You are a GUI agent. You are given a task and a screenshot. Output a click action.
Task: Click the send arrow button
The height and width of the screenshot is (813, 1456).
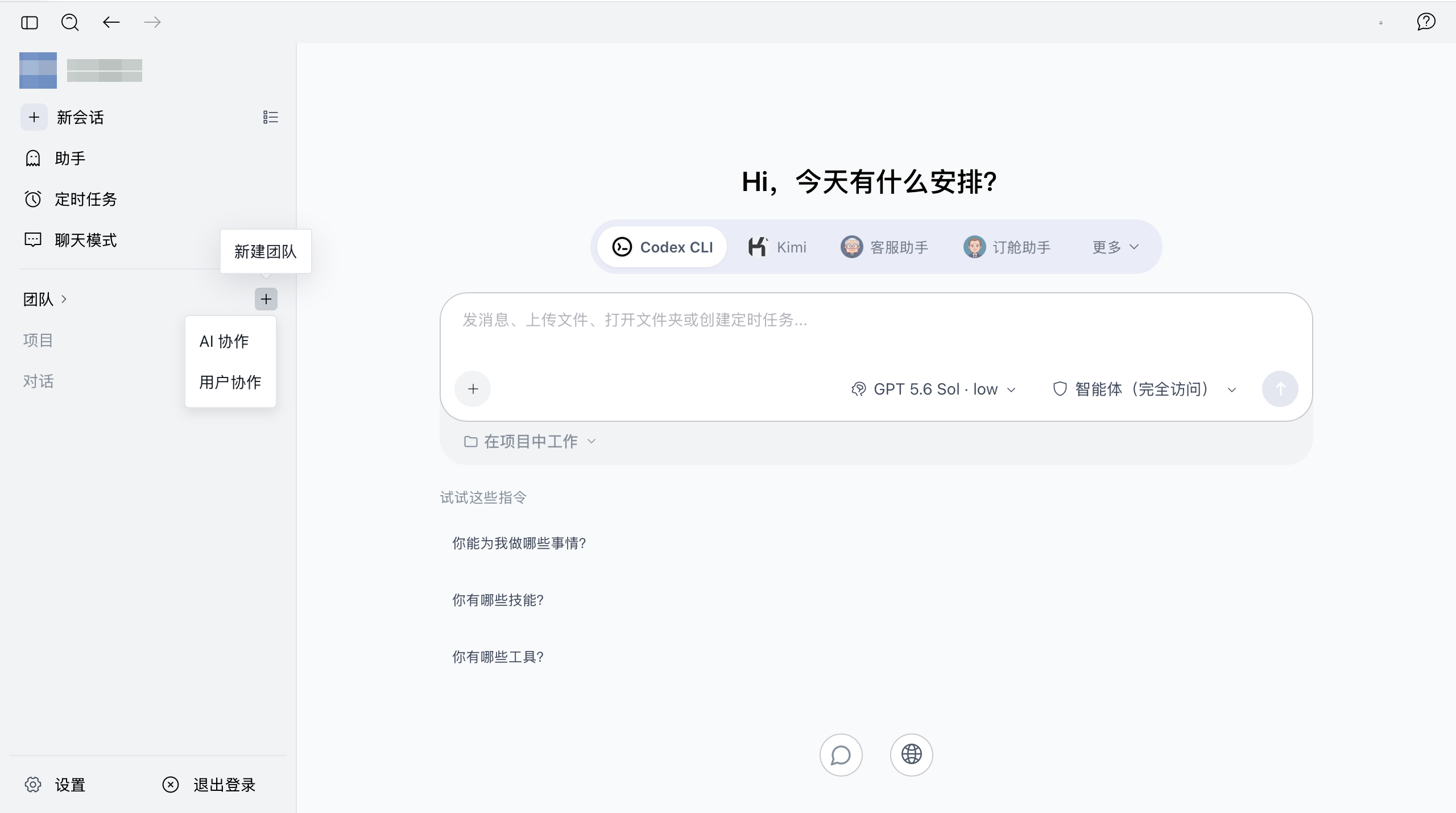(1280, 389)
